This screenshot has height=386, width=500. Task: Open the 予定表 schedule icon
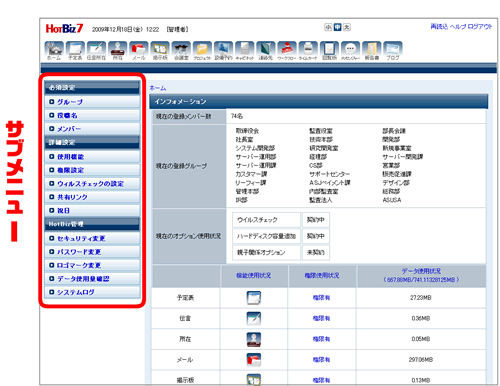tap(75, 51)
